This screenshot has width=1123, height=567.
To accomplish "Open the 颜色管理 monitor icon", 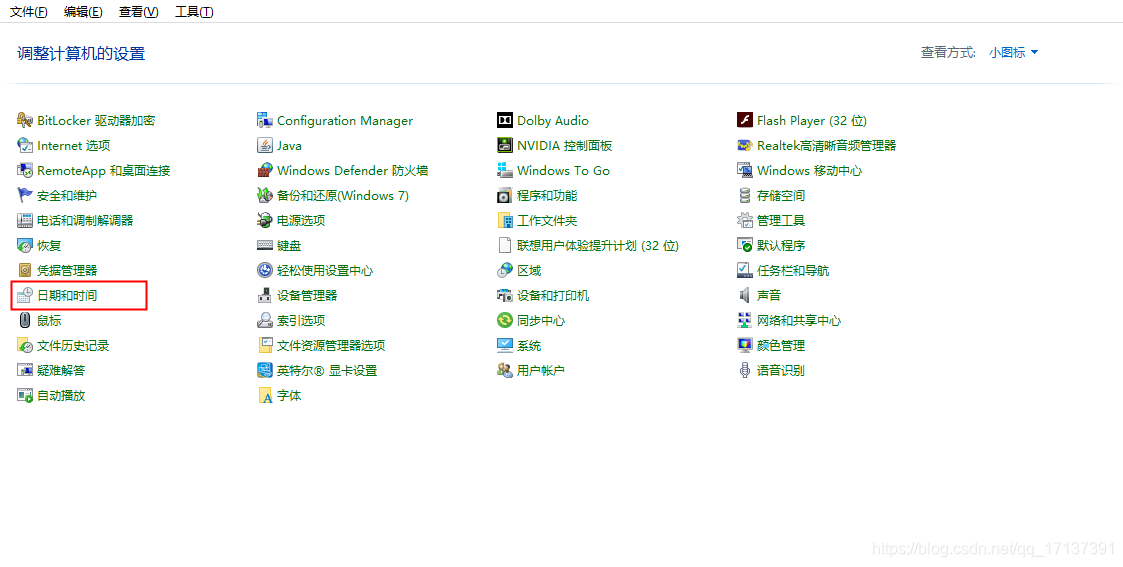I will coord(745,345).
